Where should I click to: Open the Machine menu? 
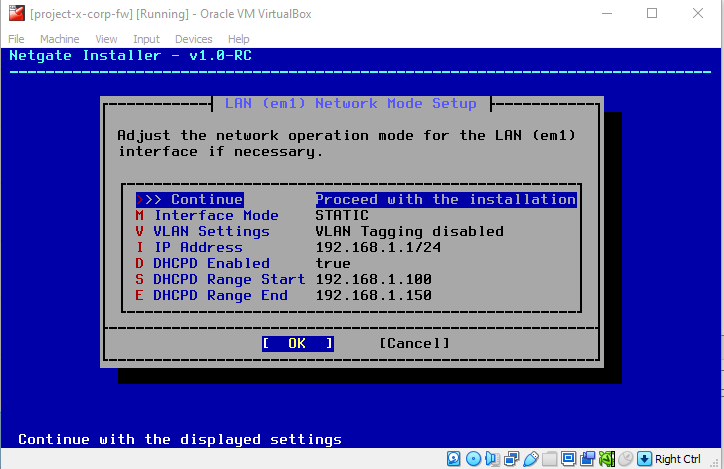[x=59, y=39]
